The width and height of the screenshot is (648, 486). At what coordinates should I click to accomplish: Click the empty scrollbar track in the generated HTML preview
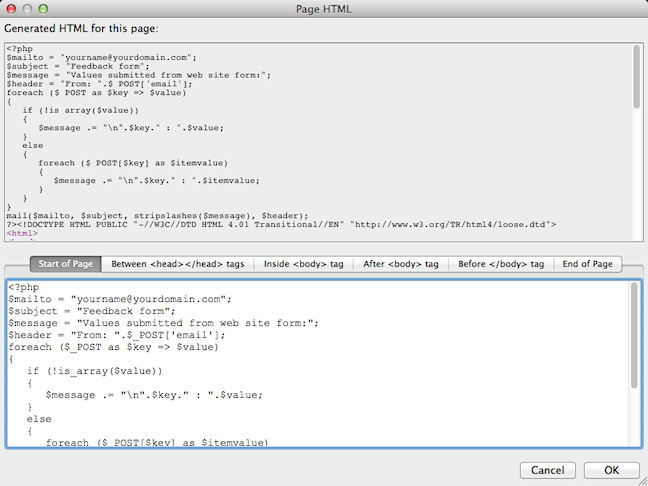coord(636,180)
